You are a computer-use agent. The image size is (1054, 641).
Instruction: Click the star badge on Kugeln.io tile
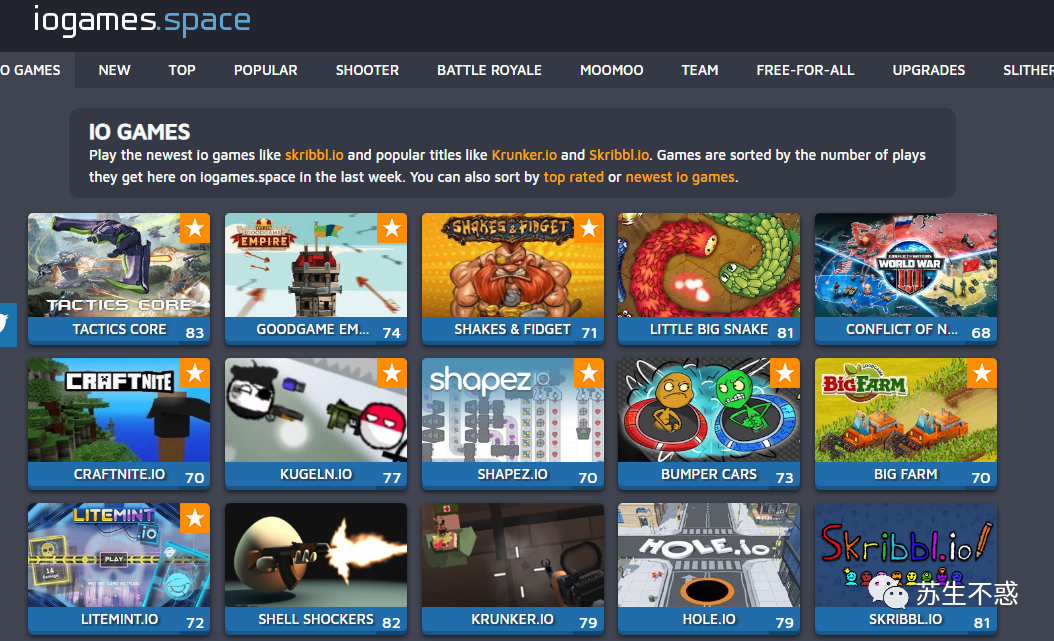[392, 373]
